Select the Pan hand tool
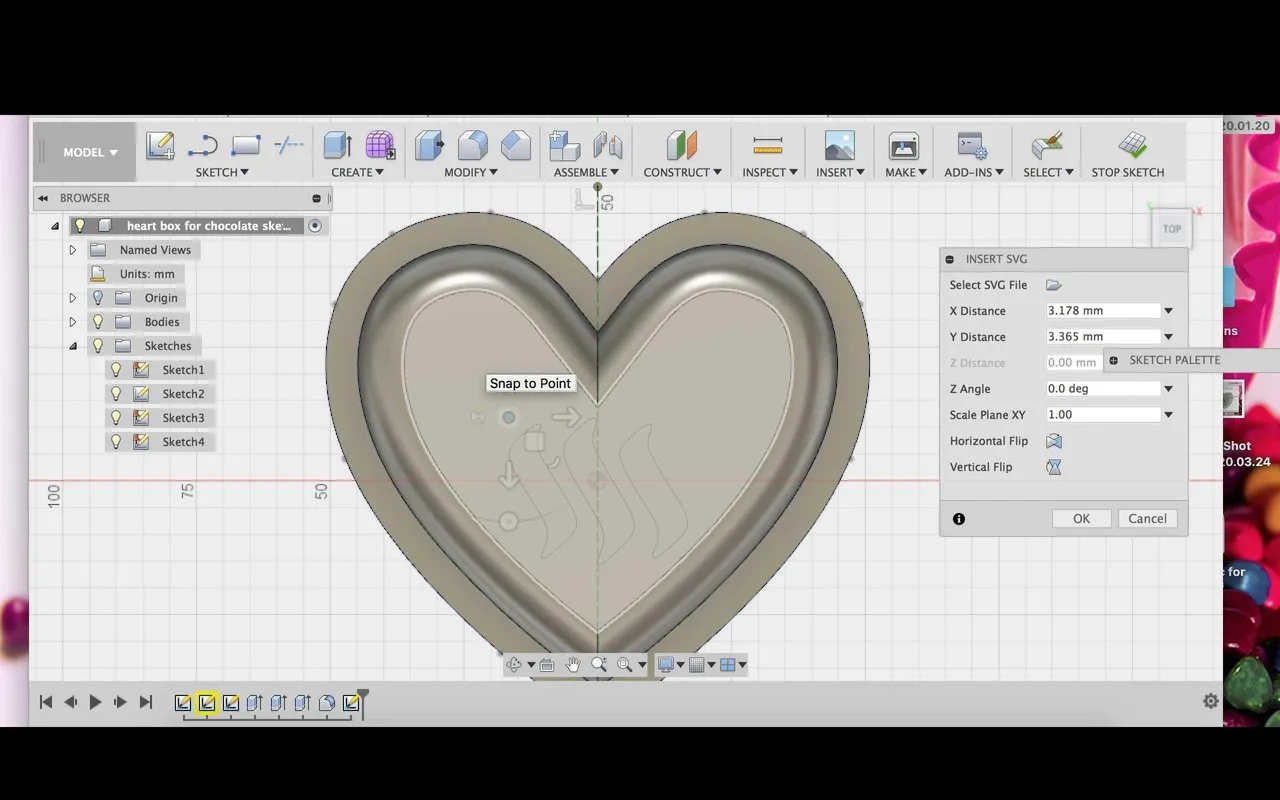The height and width of the screenshot is (800, 1280). (x=573, y=664)
